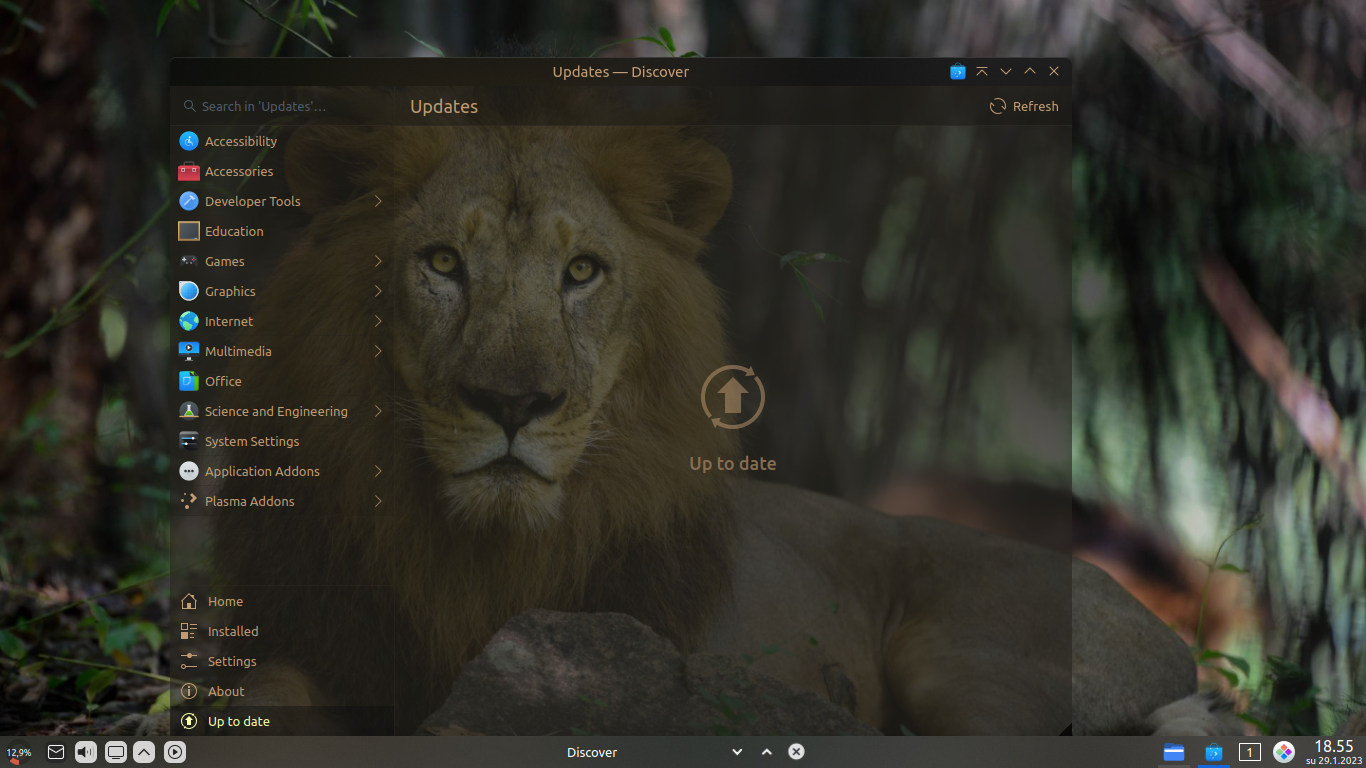Image resolution: width=1366 pixels, height=768 pixels.
Task: Expand the Internet chevron
Action: coord(378,321)
